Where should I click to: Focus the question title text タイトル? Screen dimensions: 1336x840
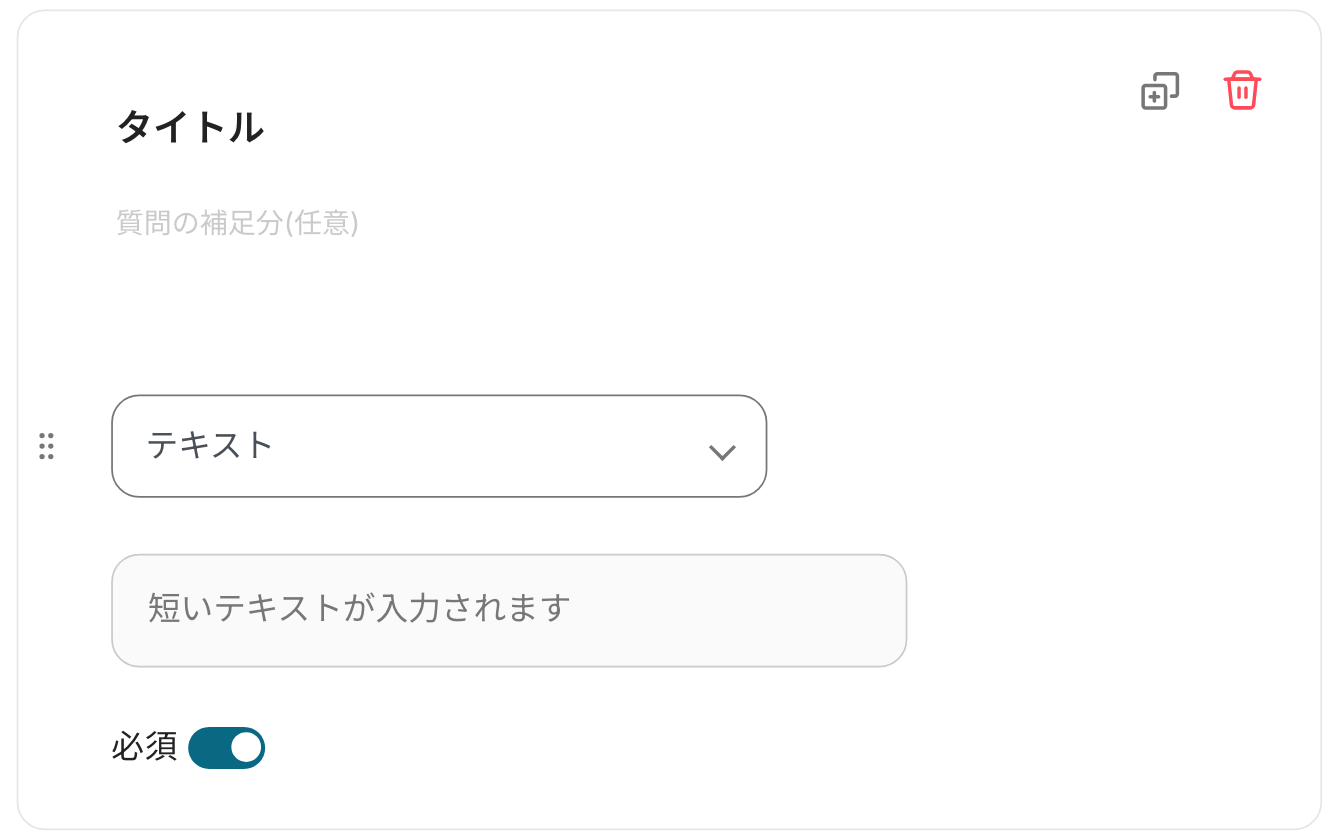pos(191,128)
